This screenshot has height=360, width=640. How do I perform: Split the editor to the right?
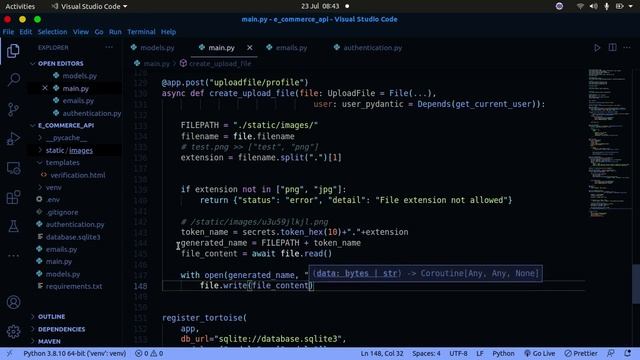pyautogui.click(x=612, y=47)
